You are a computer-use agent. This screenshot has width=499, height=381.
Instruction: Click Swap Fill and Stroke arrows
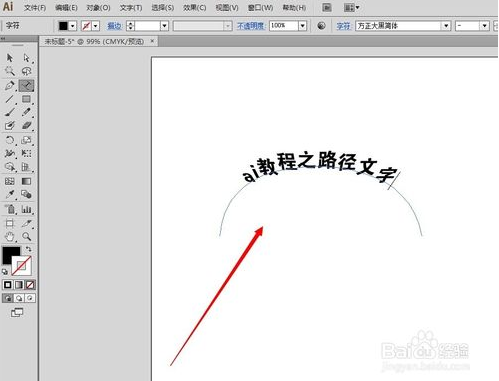coord(29,249)
